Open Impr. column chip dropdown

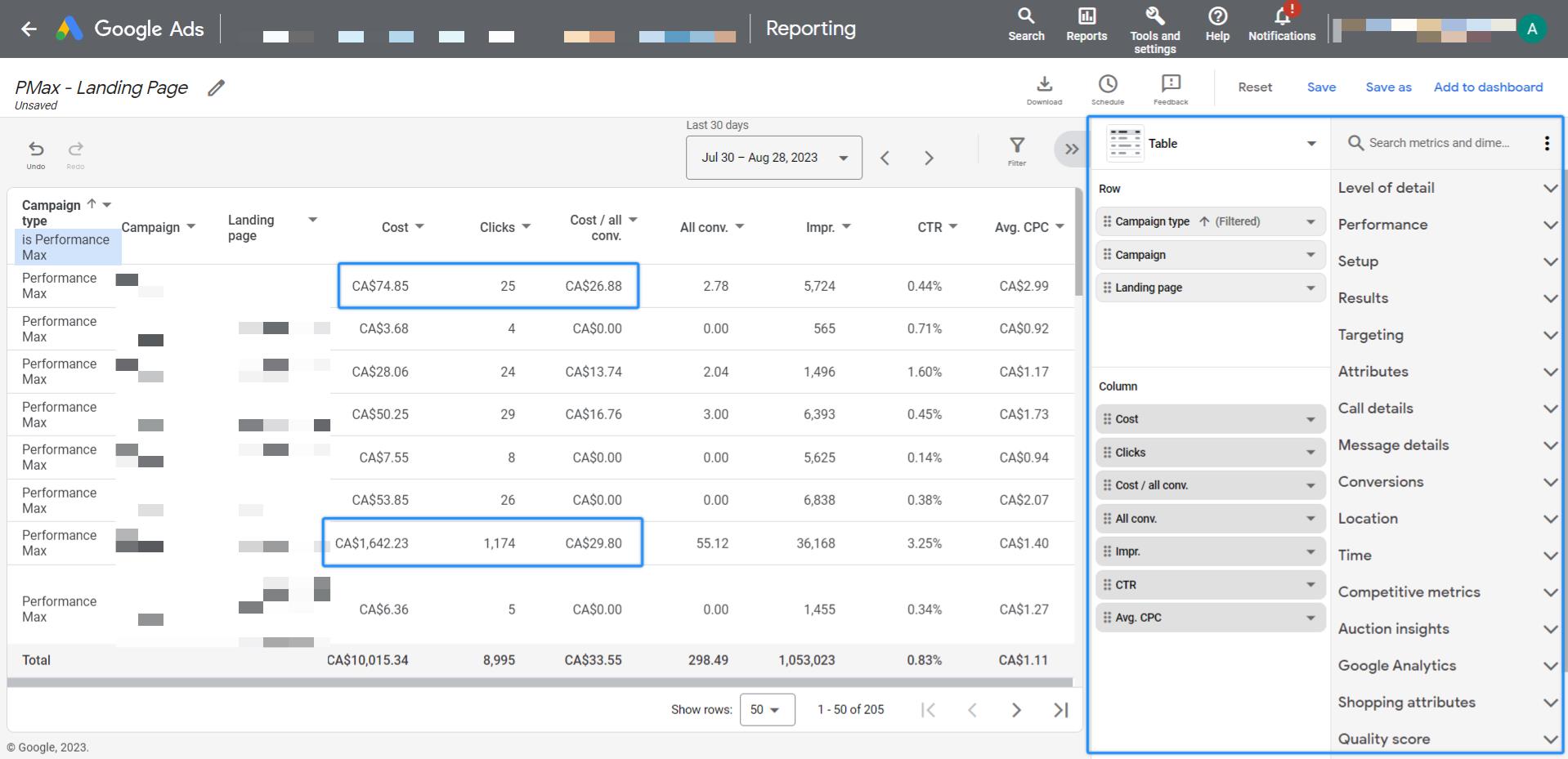[1310, 551]
